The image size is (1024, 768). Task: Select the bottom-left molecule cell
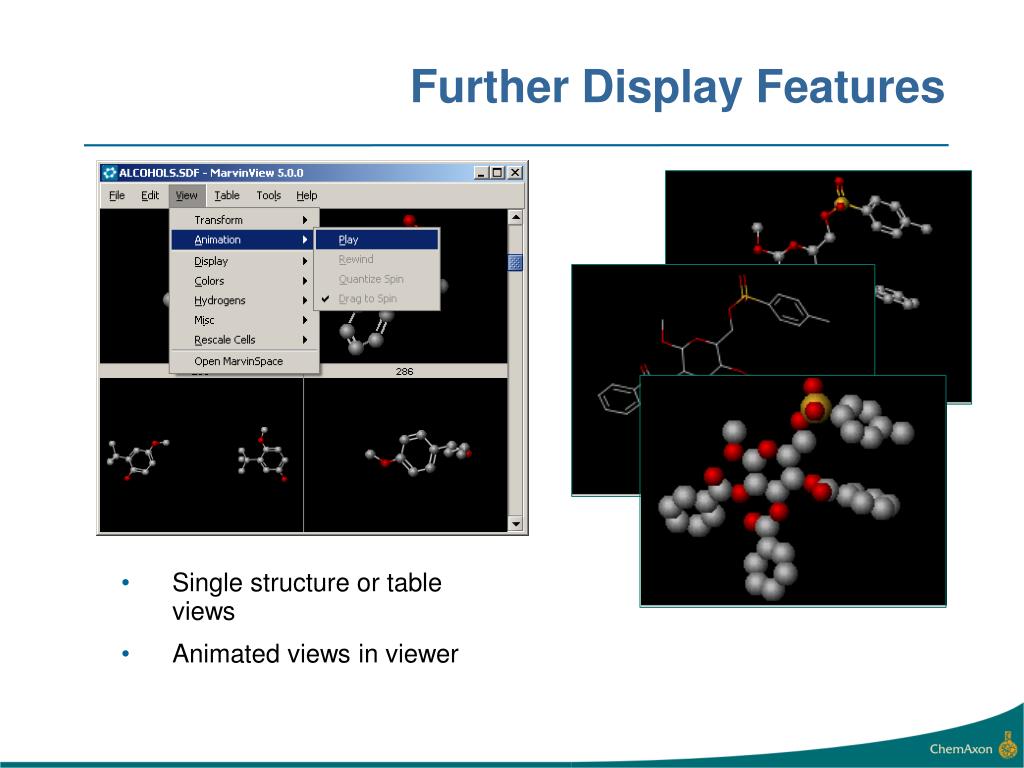tap(201, 455)
